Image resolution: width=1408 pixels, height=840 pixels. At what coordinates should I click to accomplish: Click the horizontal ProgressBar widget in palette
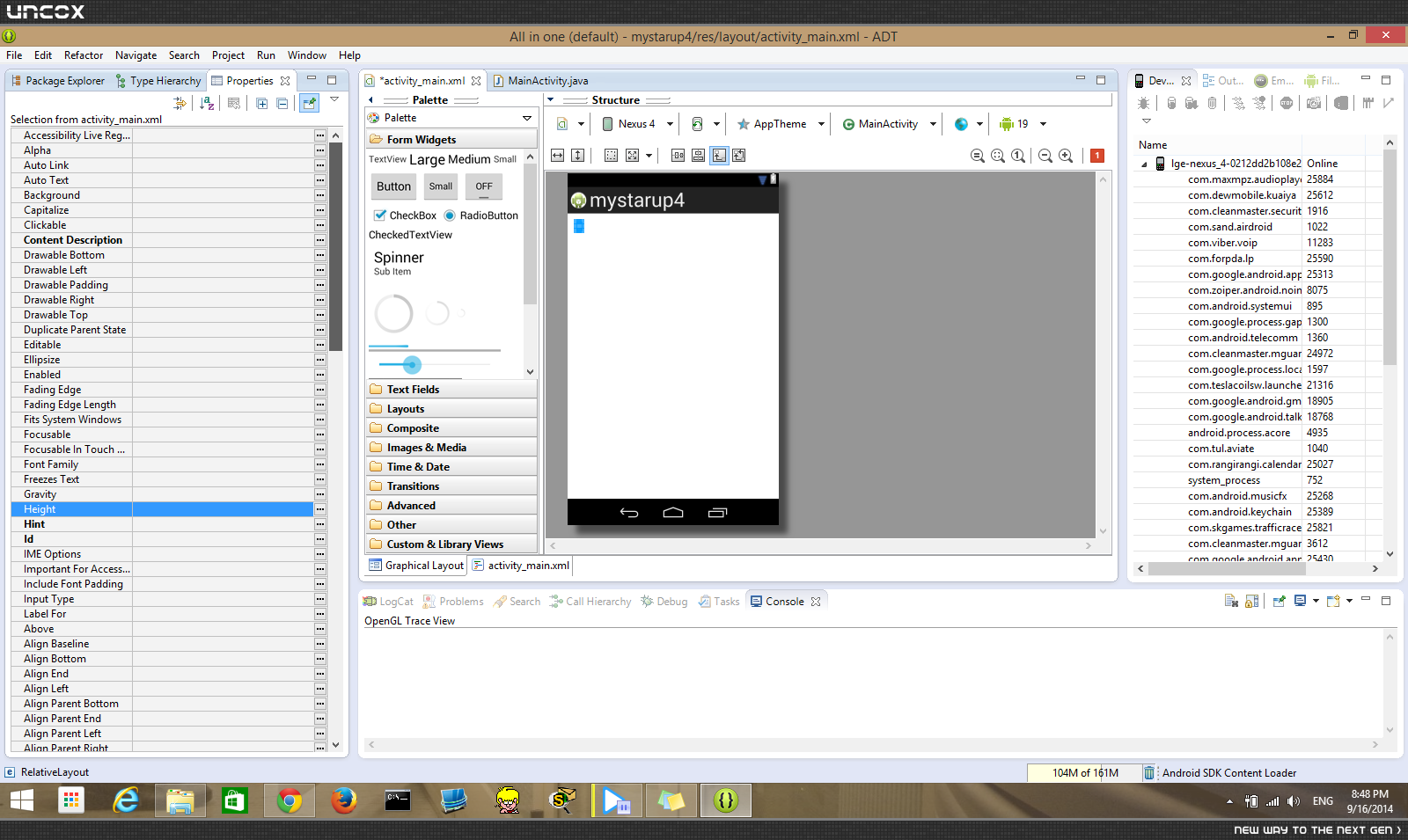pyautogui.click(x=435, y=349)
